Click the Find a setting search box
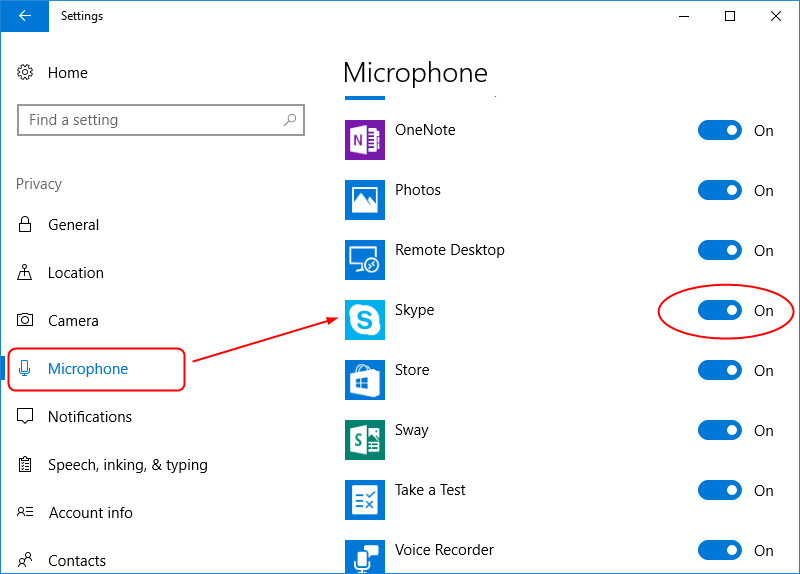The height and width of the screenshot is (574, 800). coord(161,120)
